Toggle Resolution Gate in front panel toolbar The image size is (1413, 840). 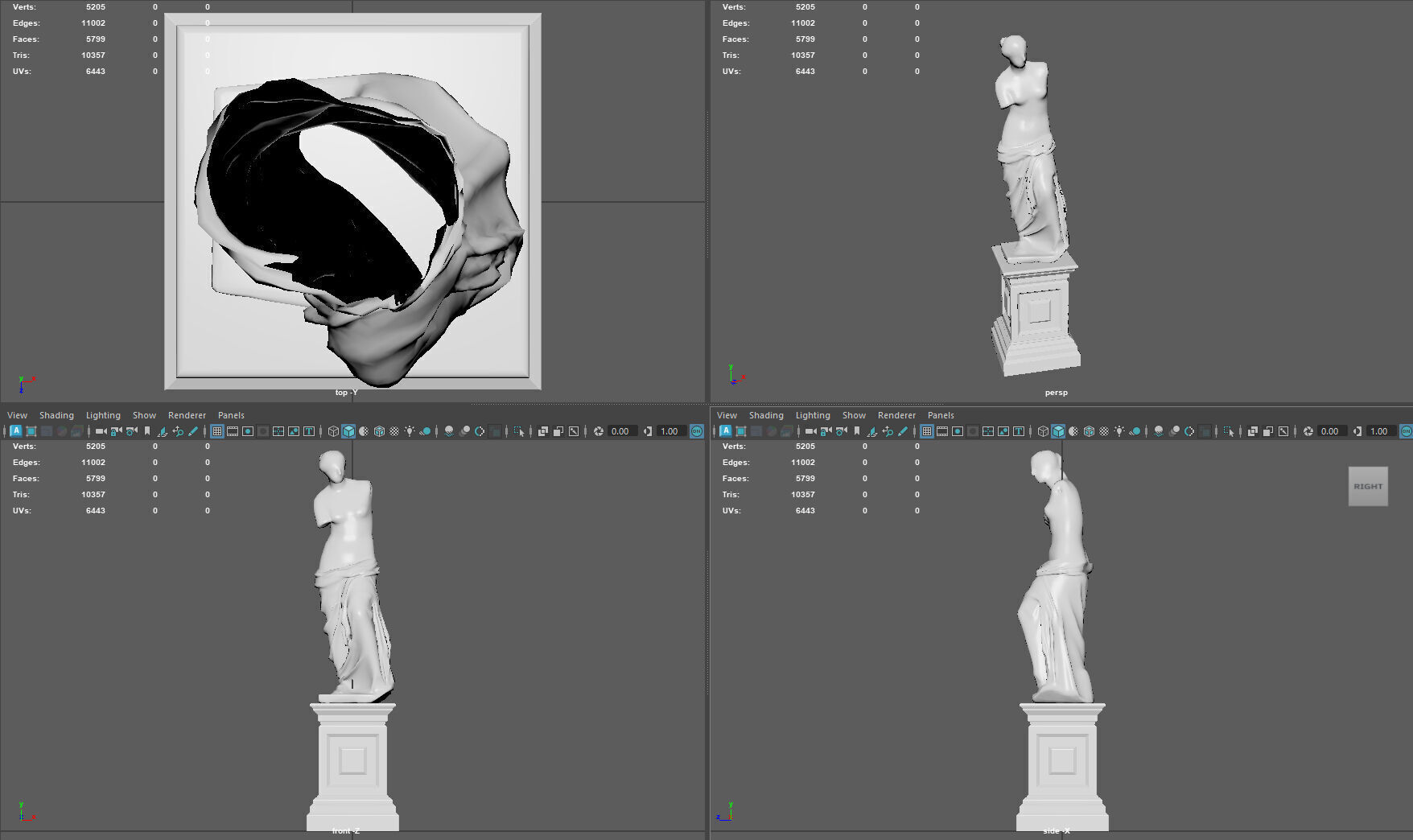(248, 431)
